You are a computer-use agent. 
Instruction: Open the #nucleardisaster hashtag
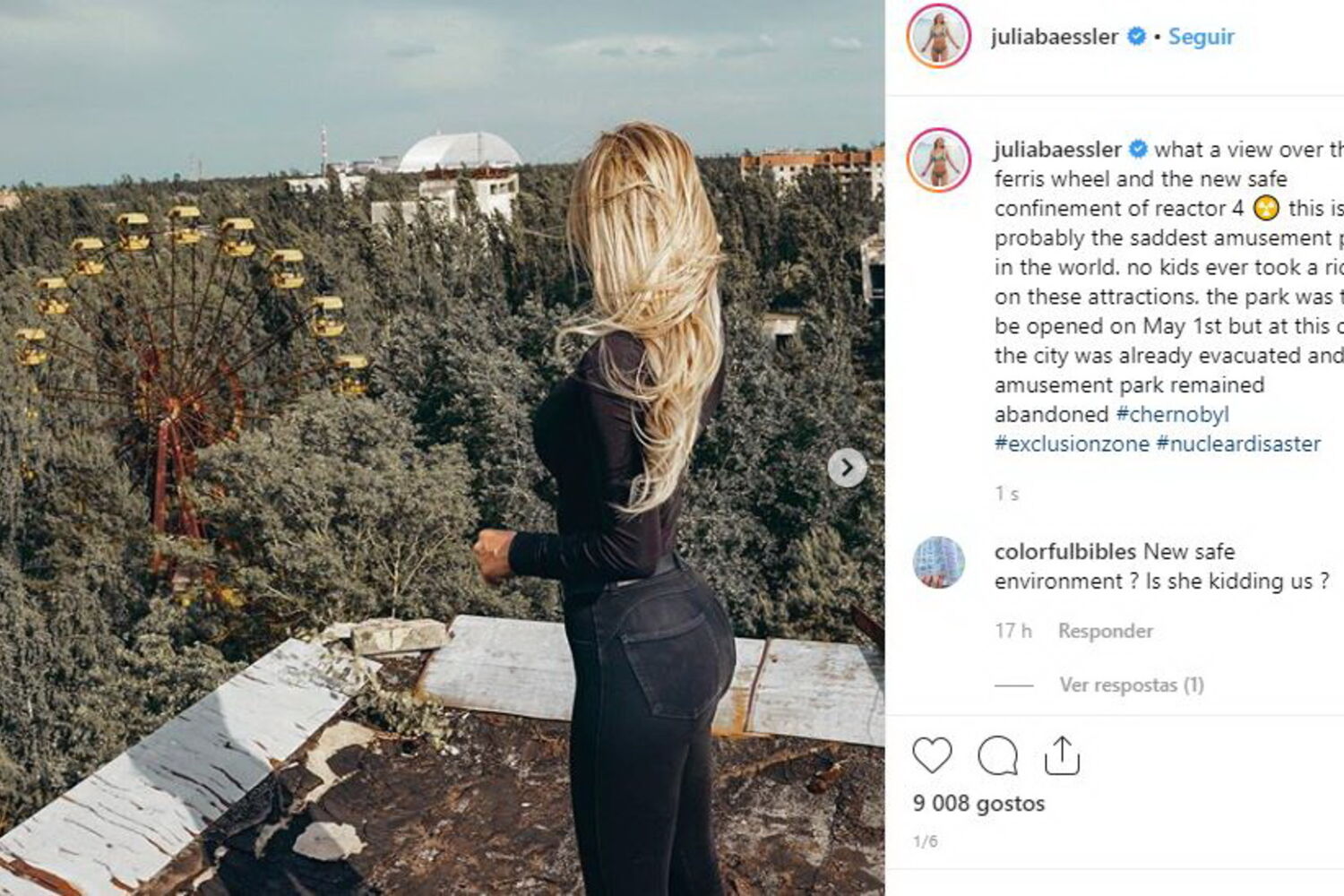click(1238, 444)
